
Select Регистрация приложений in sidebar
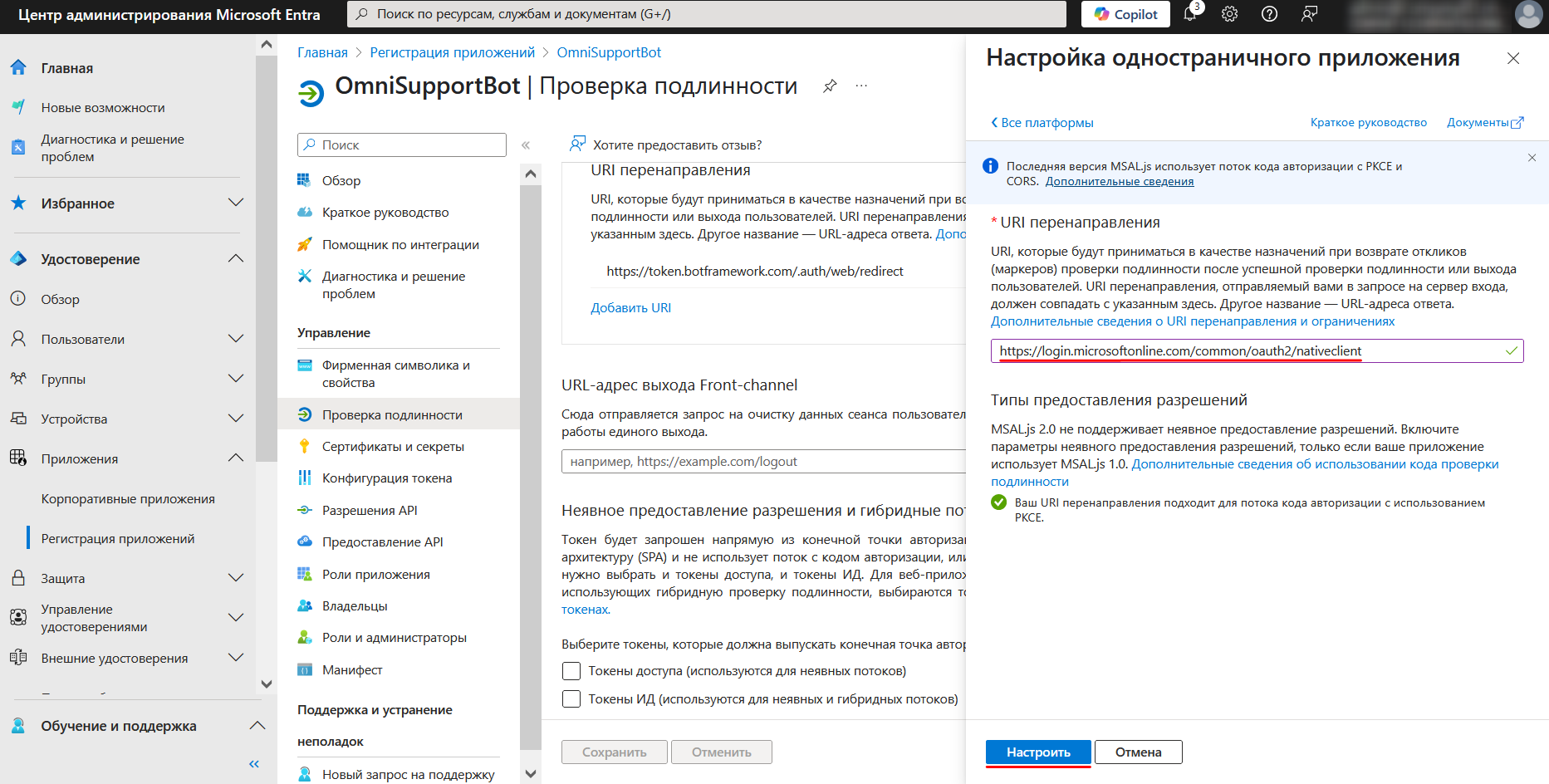(x=118, y=539)
